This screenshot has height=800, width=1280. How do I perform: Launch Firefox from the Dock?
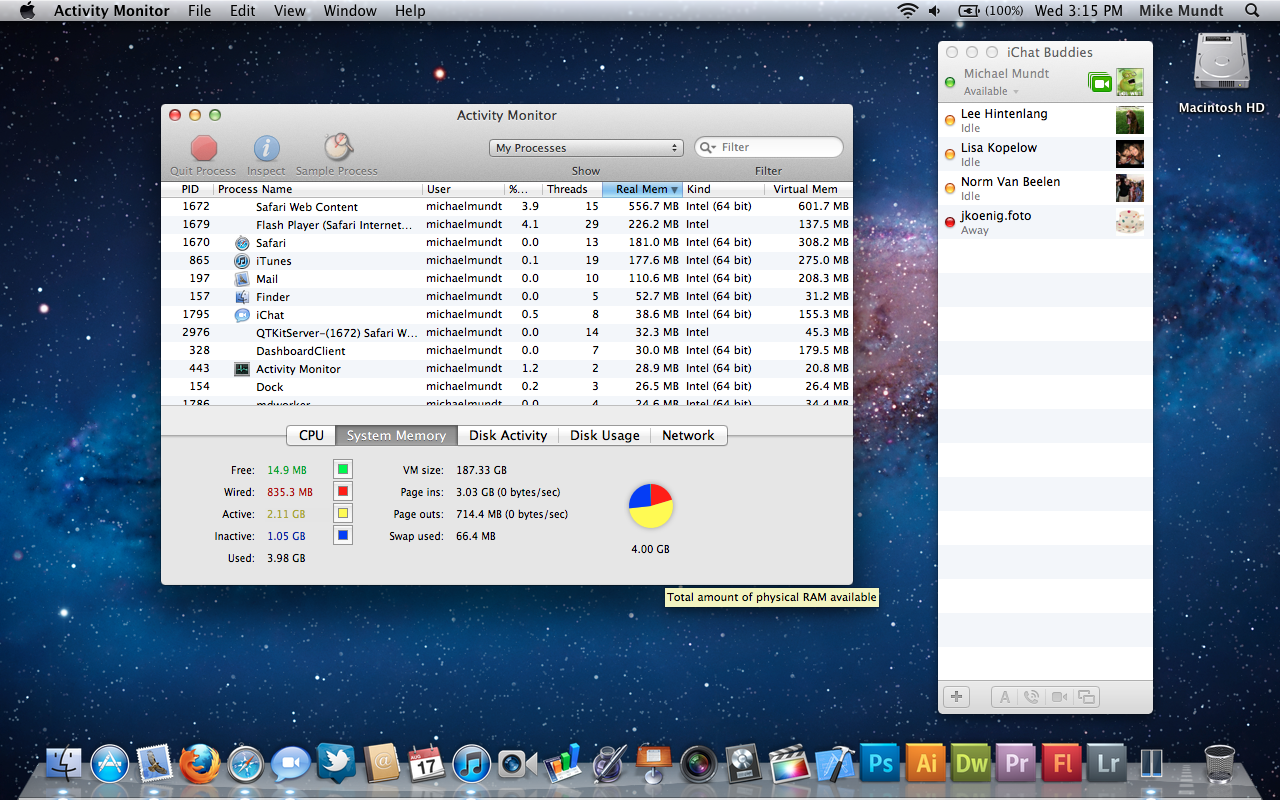coord(200,764)
